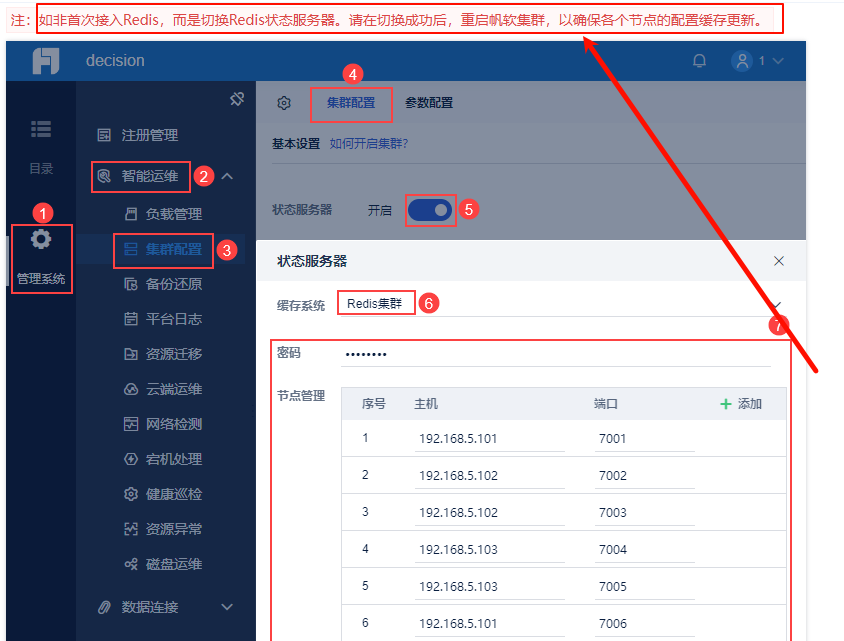Screen dimensions: 844x641
Task: Click the 云端运维 icon
Action: (x=131, y=389)
